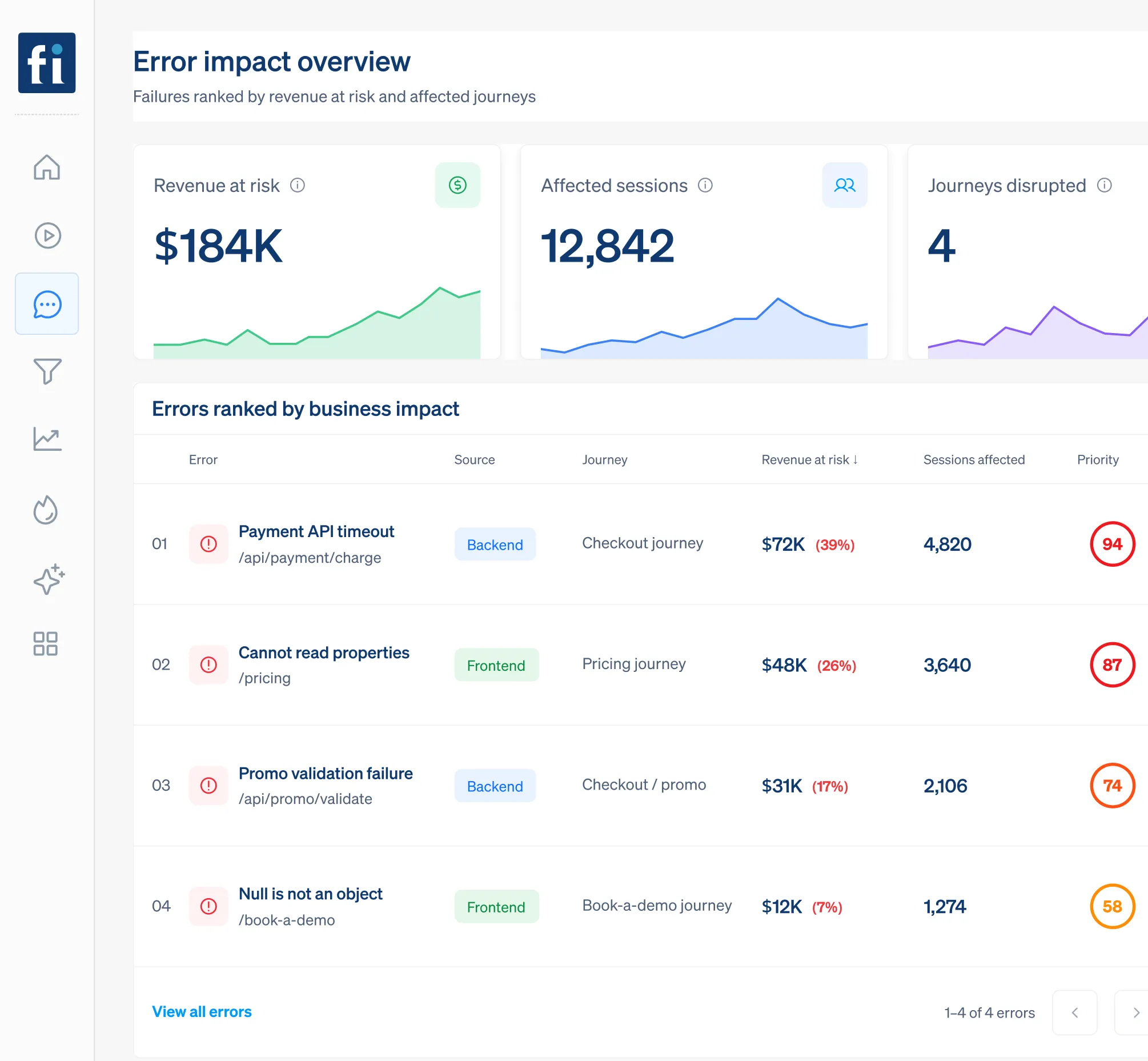
Task: Click Backend tag on Promo validation row
Action: tap(495, 786)
